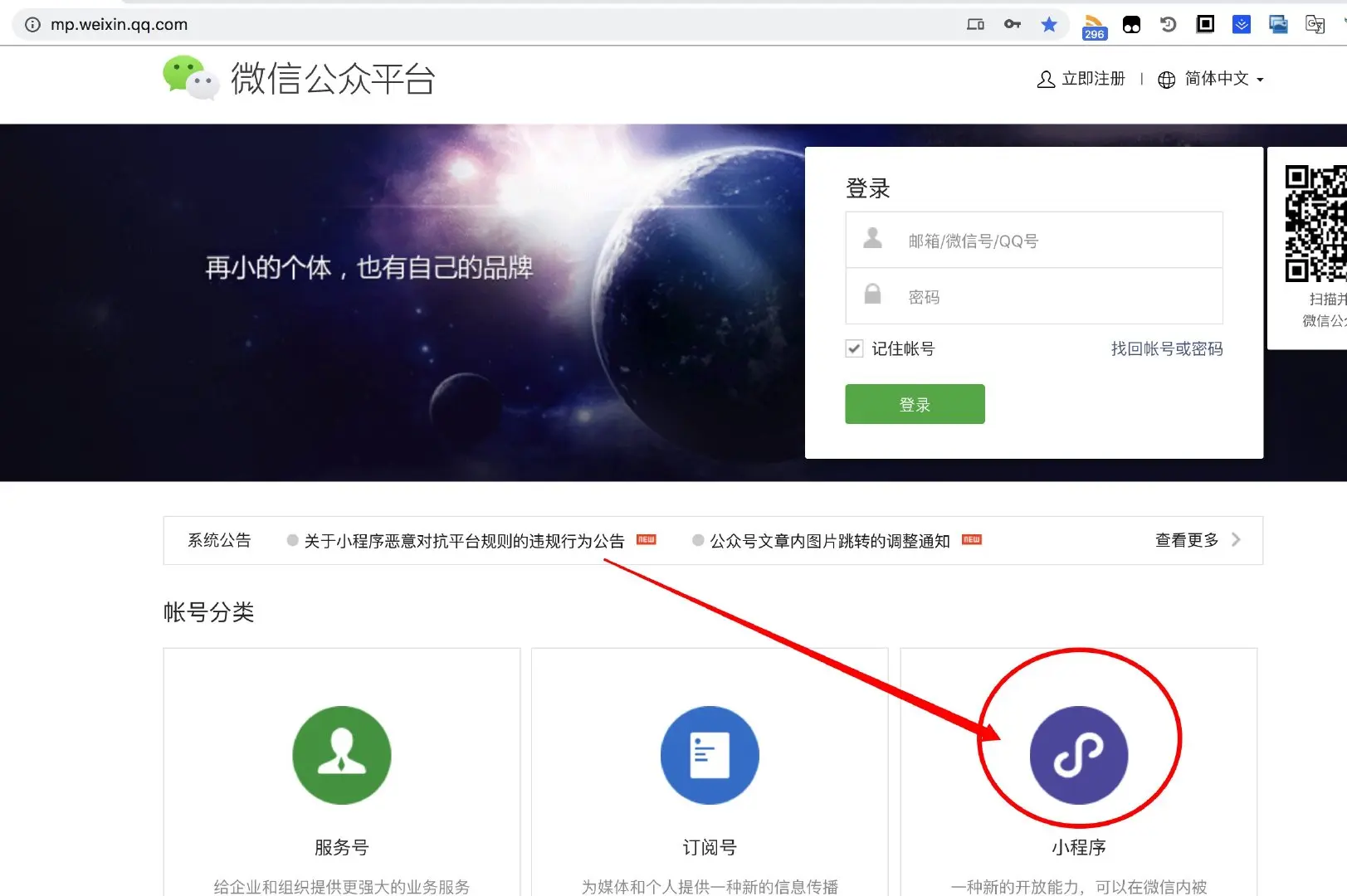
Task: Click 找回帐号或密码 link
Action: (x=1167, y=349)
